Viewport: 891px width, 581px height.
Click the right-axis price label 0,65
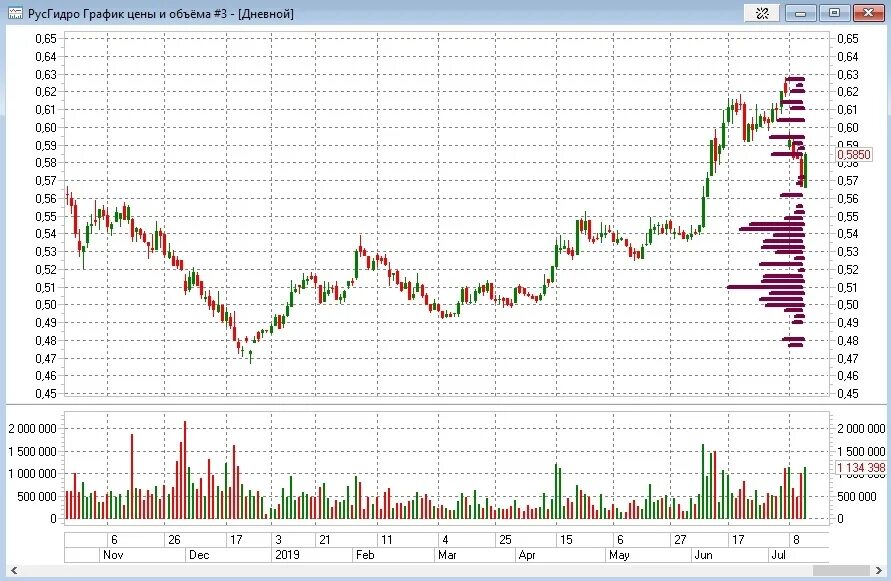(x=848, y=39)
